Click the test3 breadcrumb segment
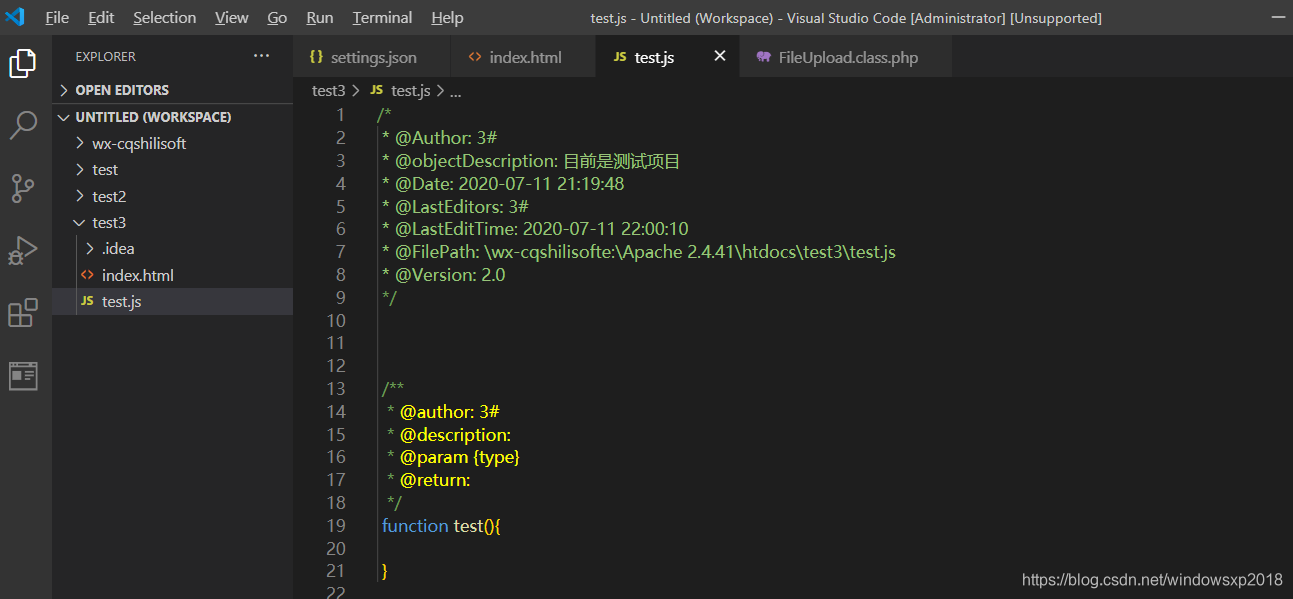Screen dimensions: 1293x599 (328, 91)
